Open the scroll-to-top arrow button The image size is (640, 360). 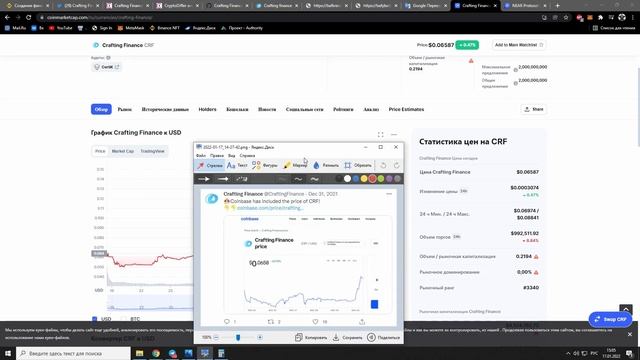coord(626,309)
